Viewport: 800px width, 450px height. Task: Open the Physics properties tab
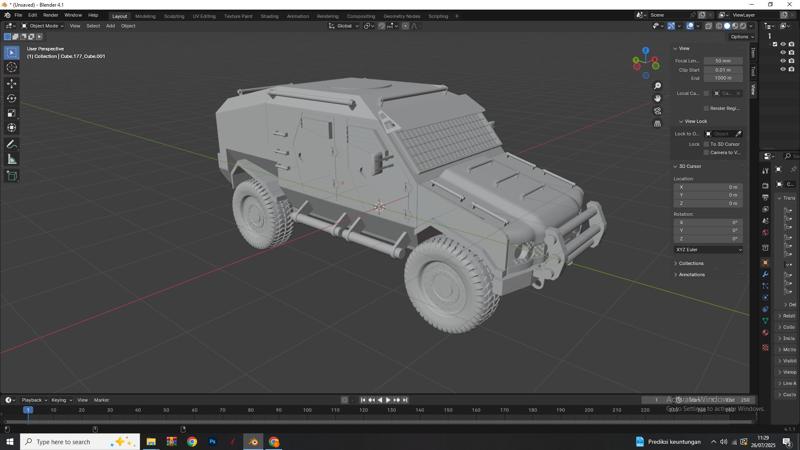(x=765, y=297)
